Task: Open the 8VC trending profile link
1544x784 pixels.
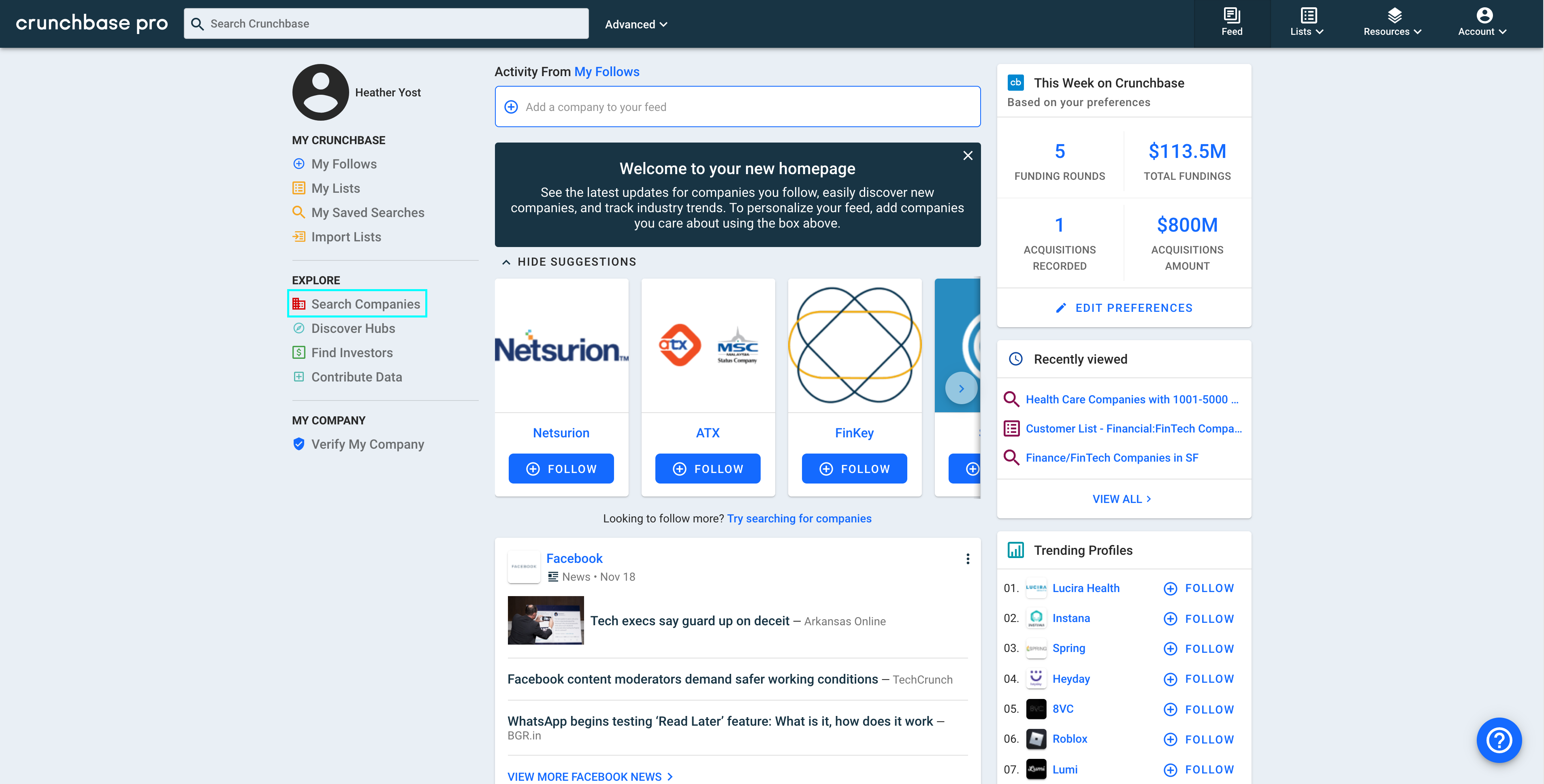Action: tap(1063, 709)
